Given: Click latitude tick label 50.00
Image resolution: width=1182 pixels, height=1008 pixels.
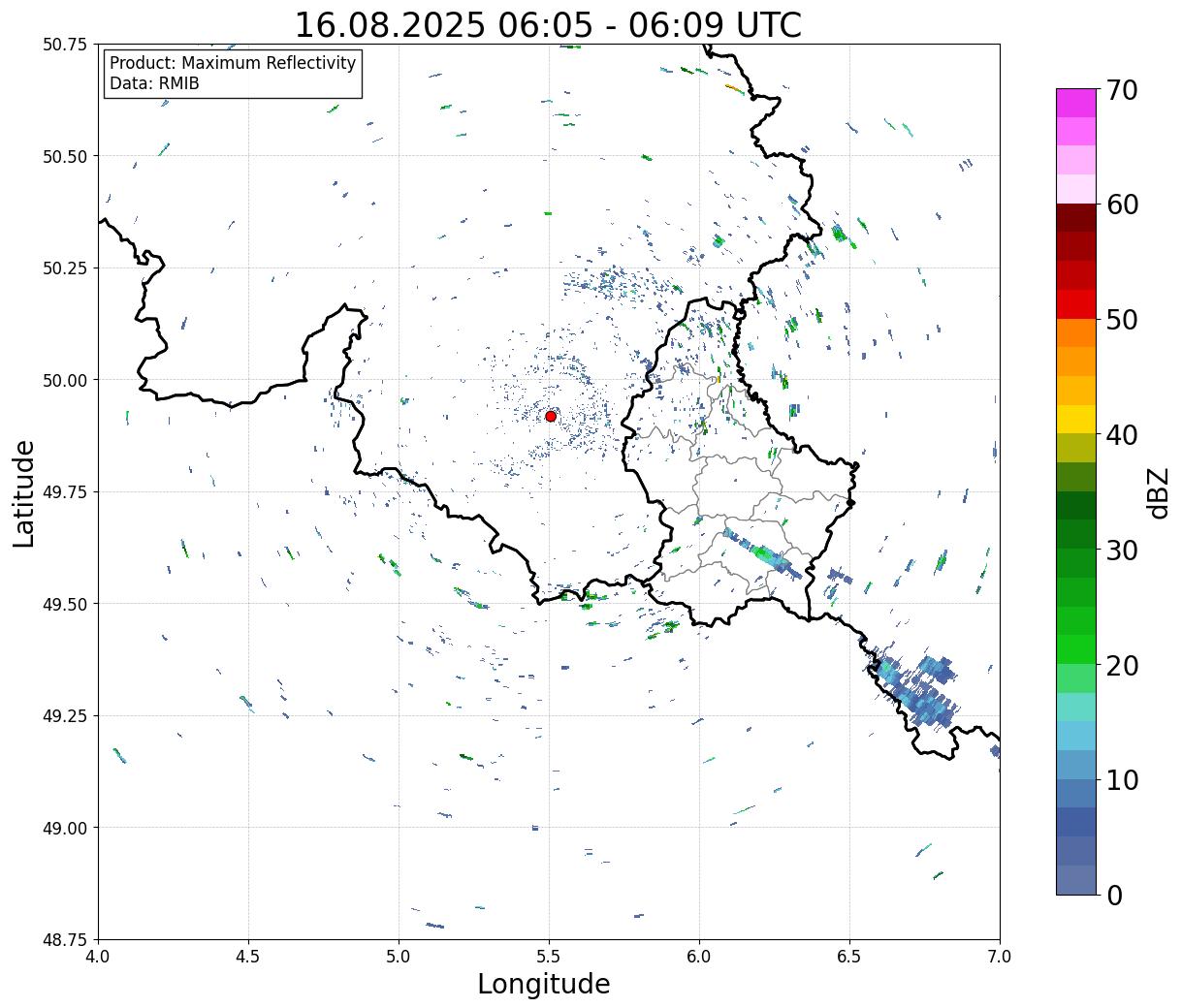Looking at the screenshot, I should click(x=65, y=380).
